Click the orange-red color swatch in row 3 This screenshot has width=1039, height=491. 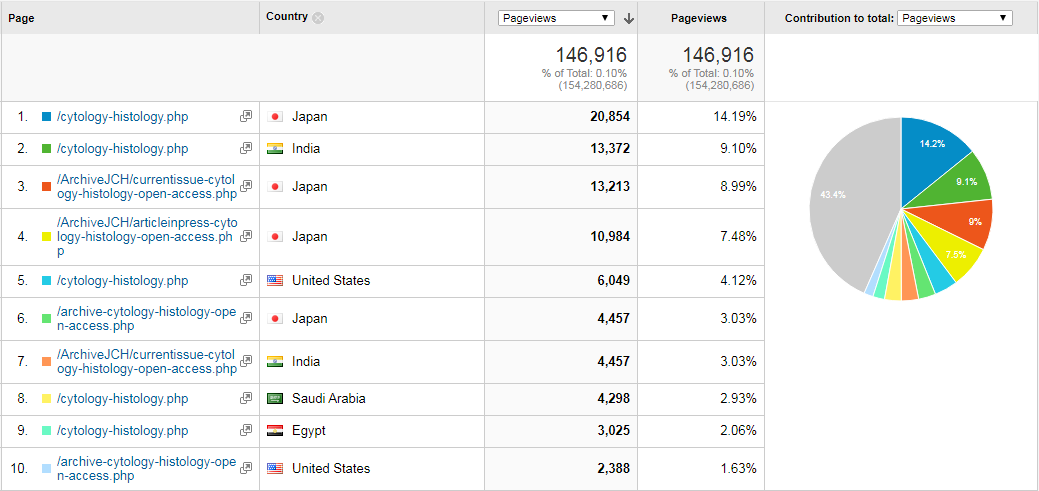(46, 187)
